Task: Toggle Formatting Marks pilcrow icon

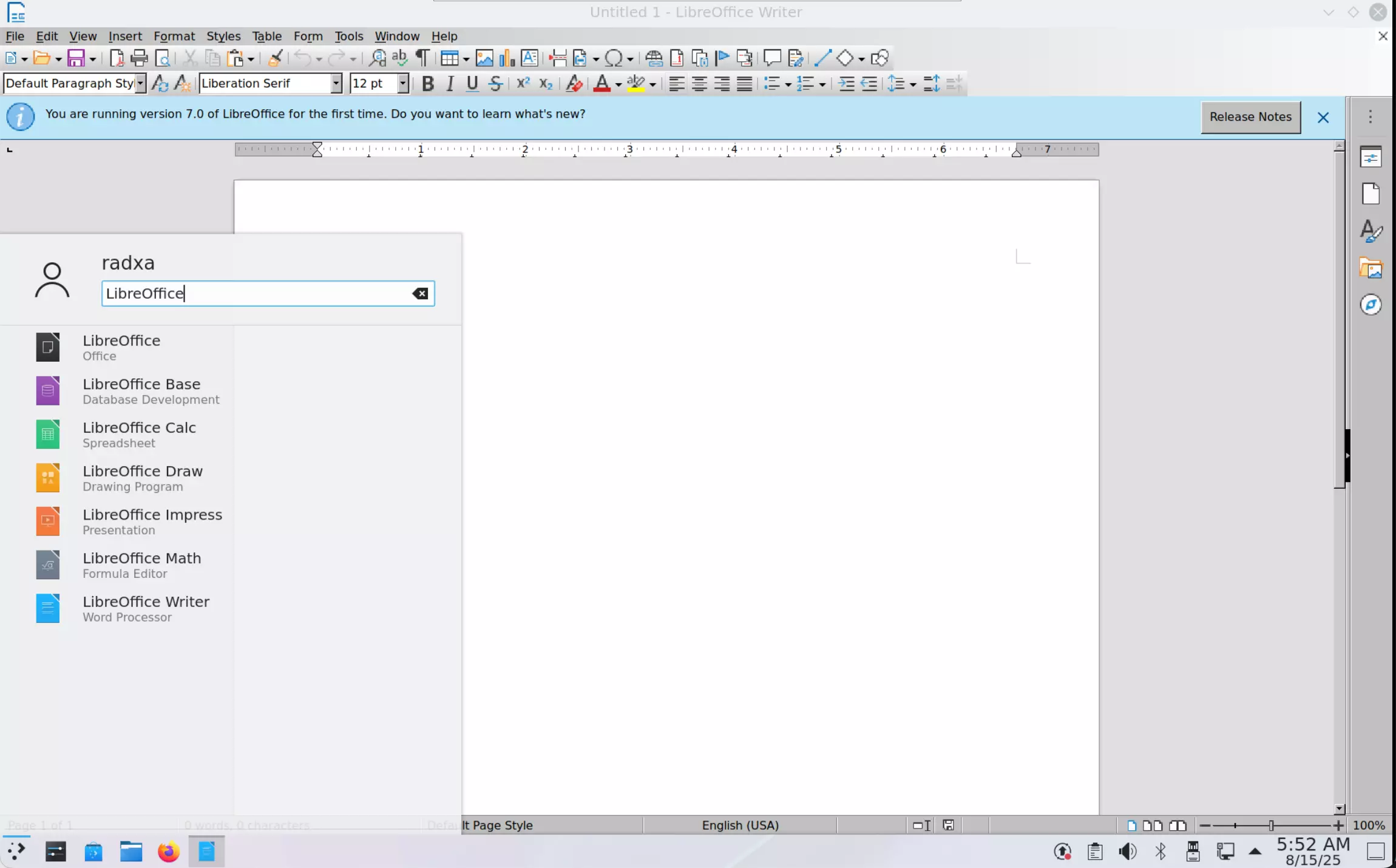Action: point(422,58)
